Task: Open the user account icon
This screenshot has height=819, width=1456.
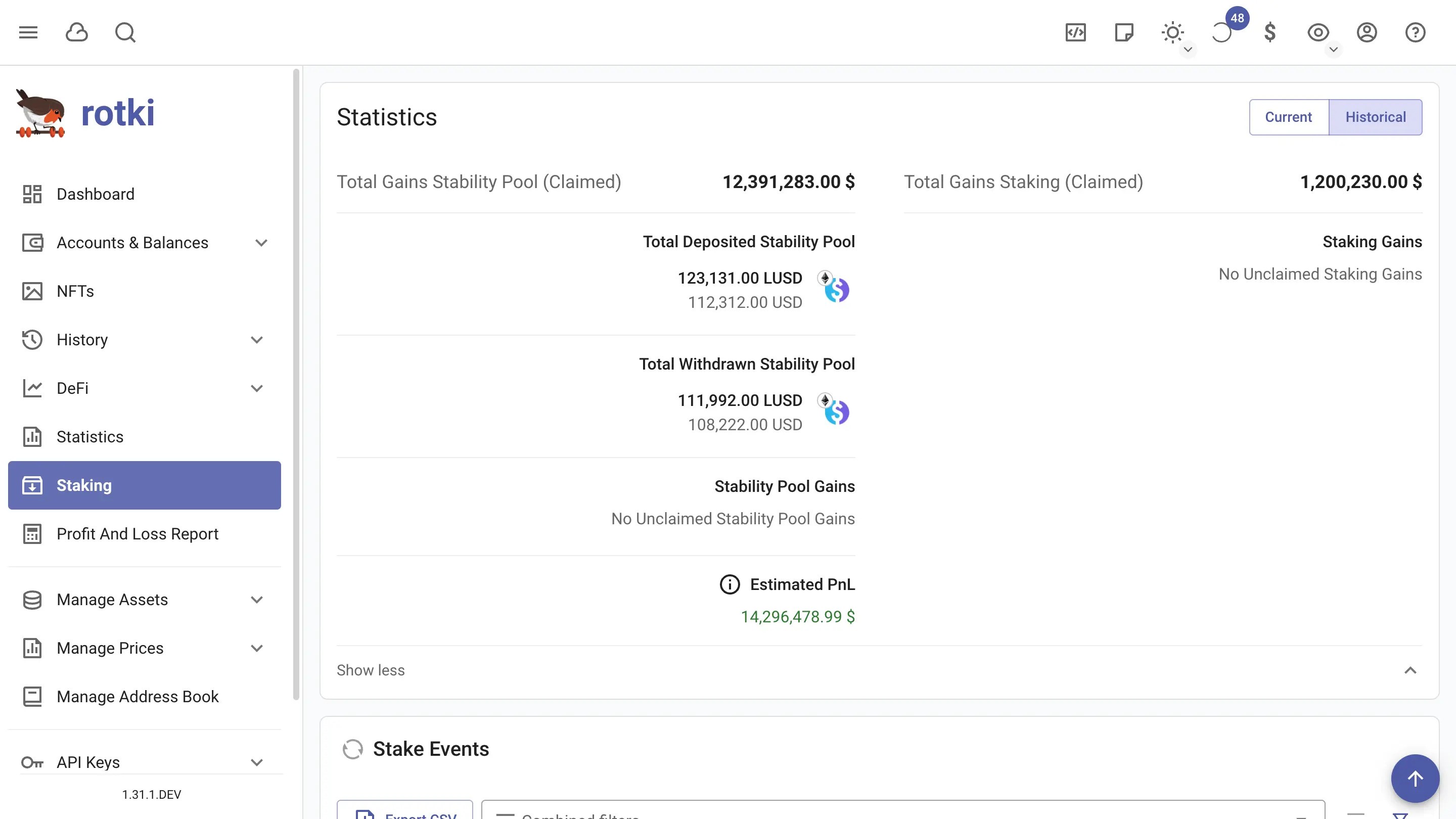Action: [1367, 32]
